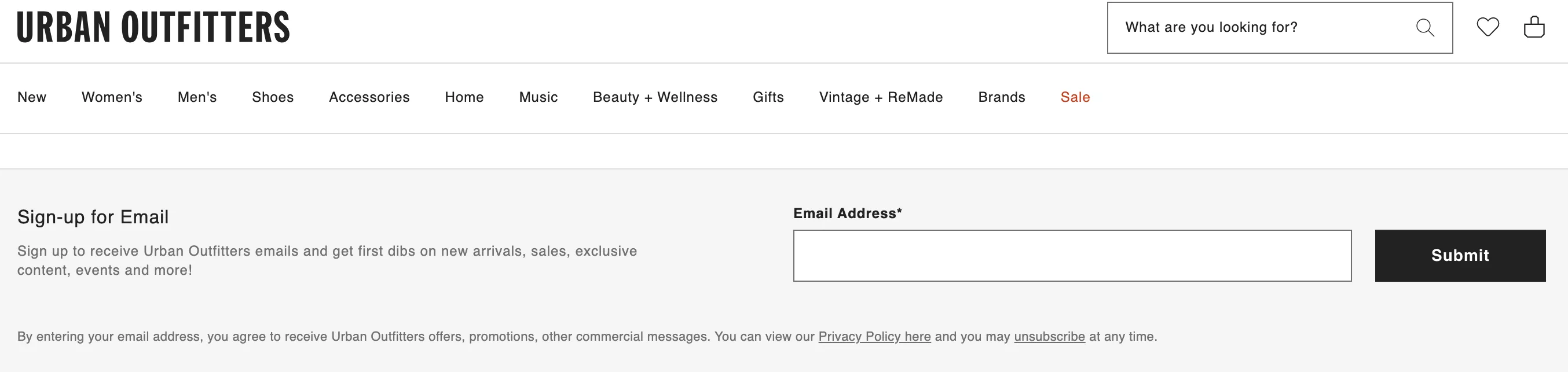Open the Women's category
Screen dimensions: 1568x372
tap(112, 97)
